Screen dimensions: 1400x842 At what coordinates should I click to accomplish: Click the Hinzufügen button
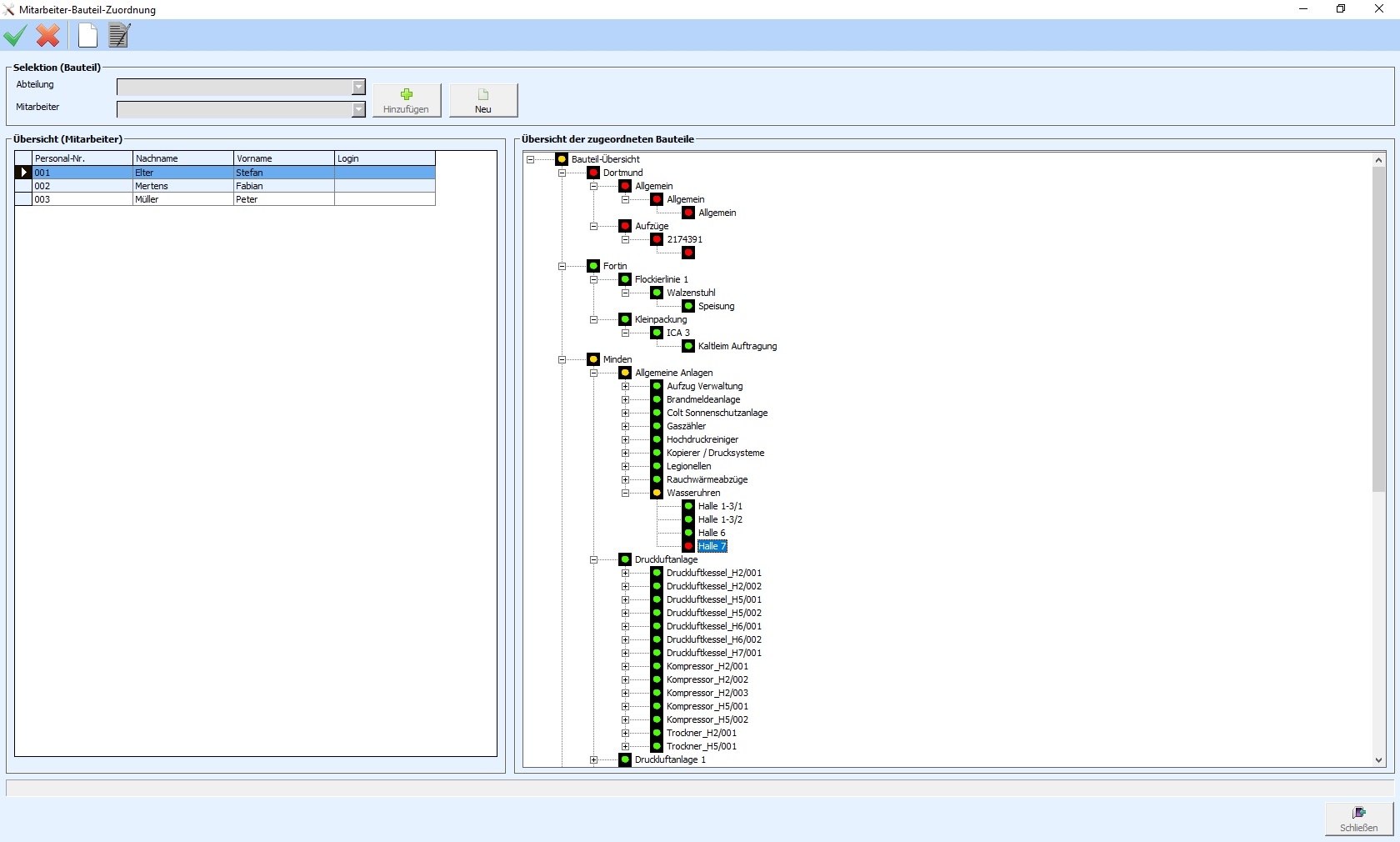tap(407, 100)
